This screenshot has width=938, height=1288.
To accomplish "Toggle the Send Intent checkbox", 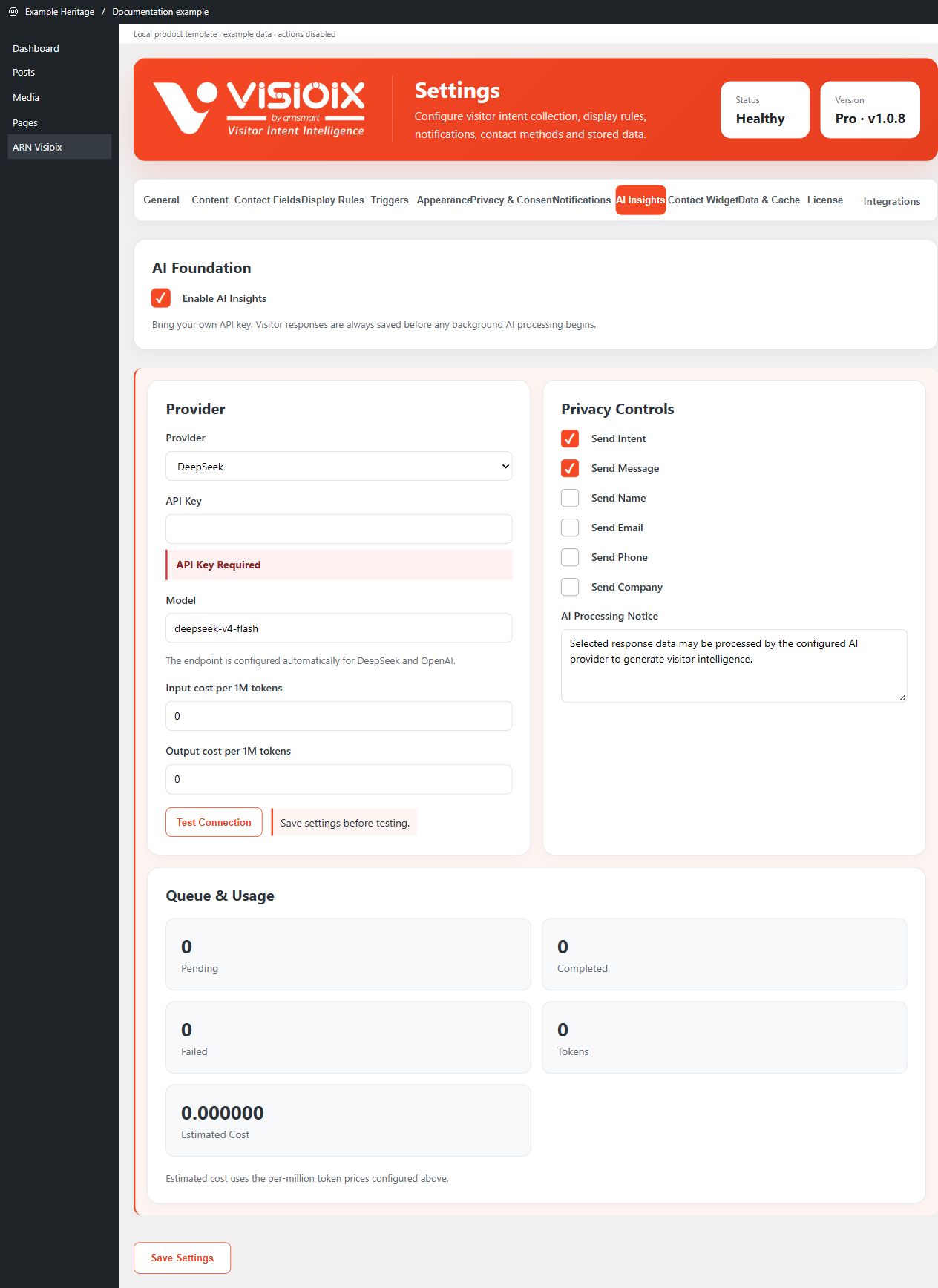I will tap(570, 438).
